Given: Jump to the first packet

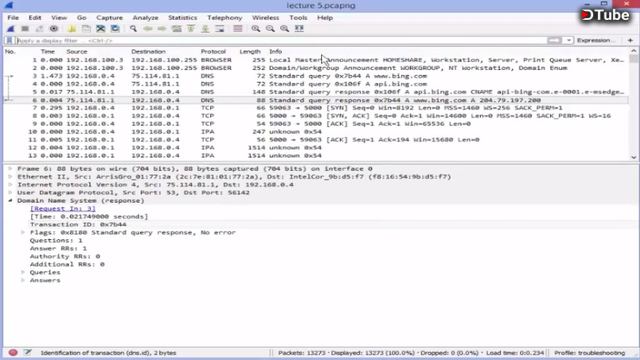Looking at the screenshot, I should pyautogui.click(x=191, y=29).
